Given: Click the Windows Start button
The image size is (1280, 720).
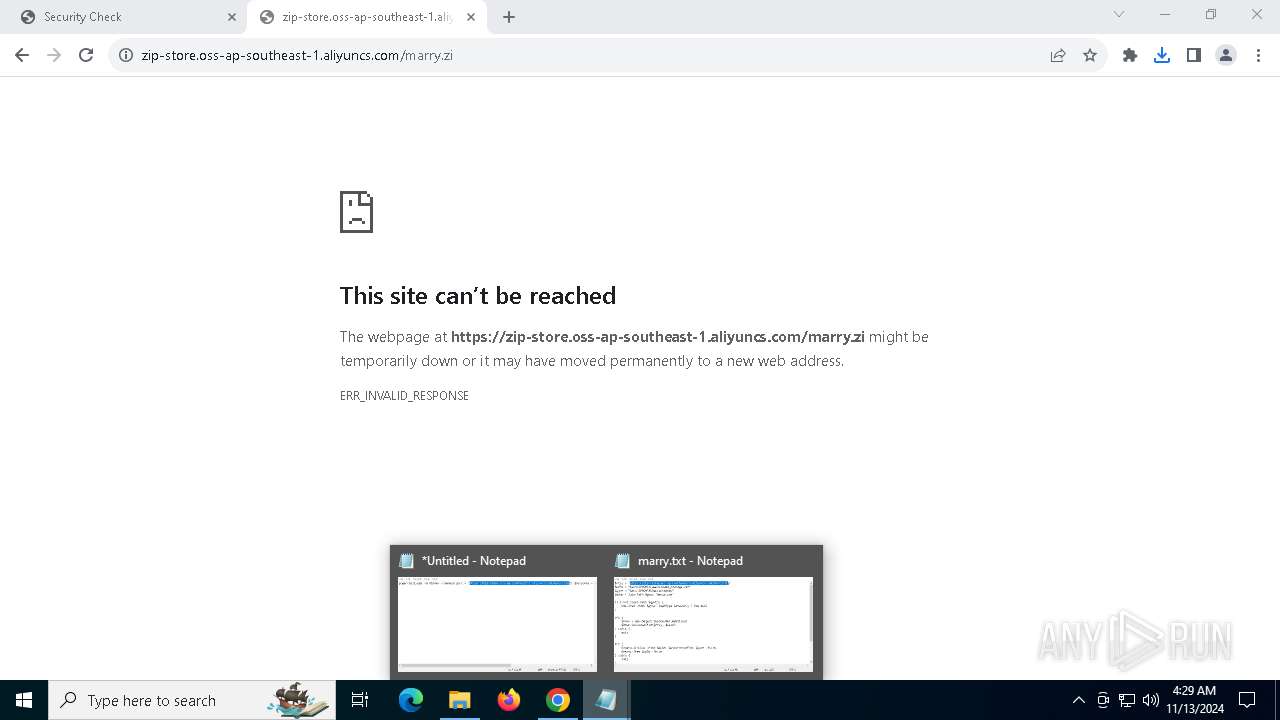Looking at the screenshot, I should (x=24, y=700).
